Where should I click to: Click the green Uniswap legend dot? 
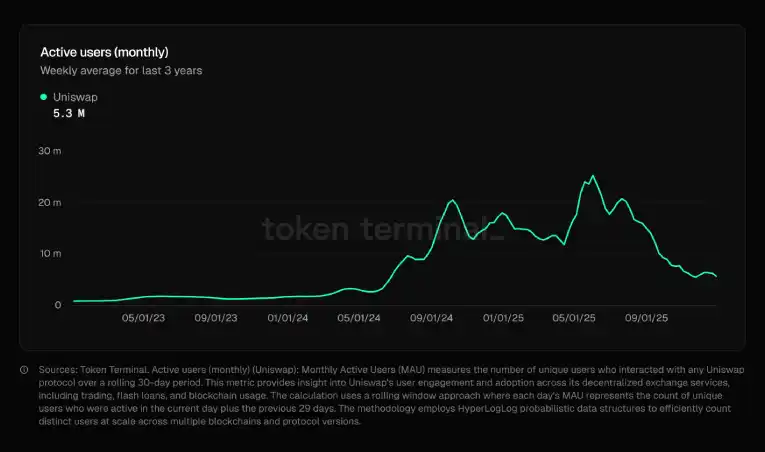click(x=43, y=97)
